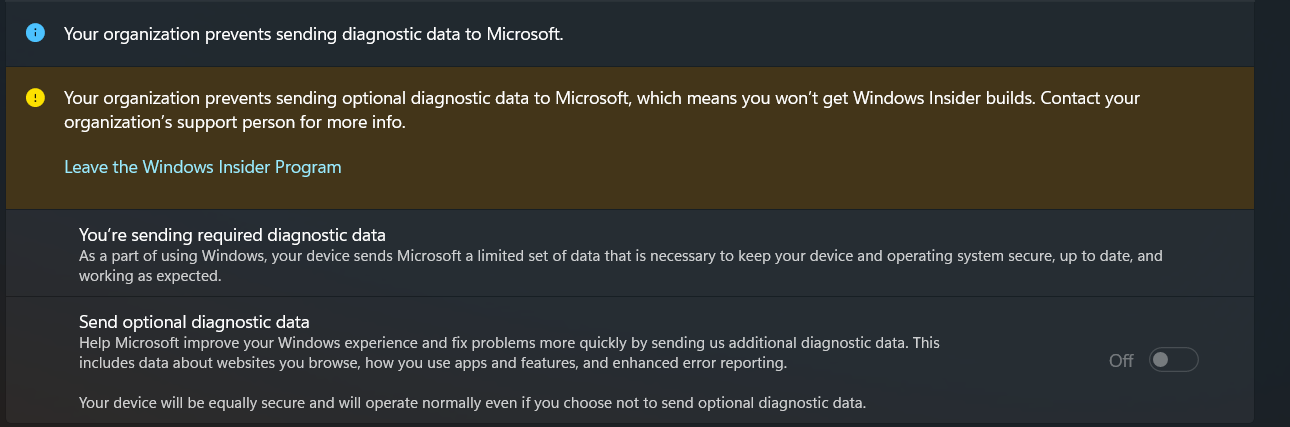Click the "organization's support person for more info." line
The height and width of the screenshot is (427, 1290).
pos(234,123)
